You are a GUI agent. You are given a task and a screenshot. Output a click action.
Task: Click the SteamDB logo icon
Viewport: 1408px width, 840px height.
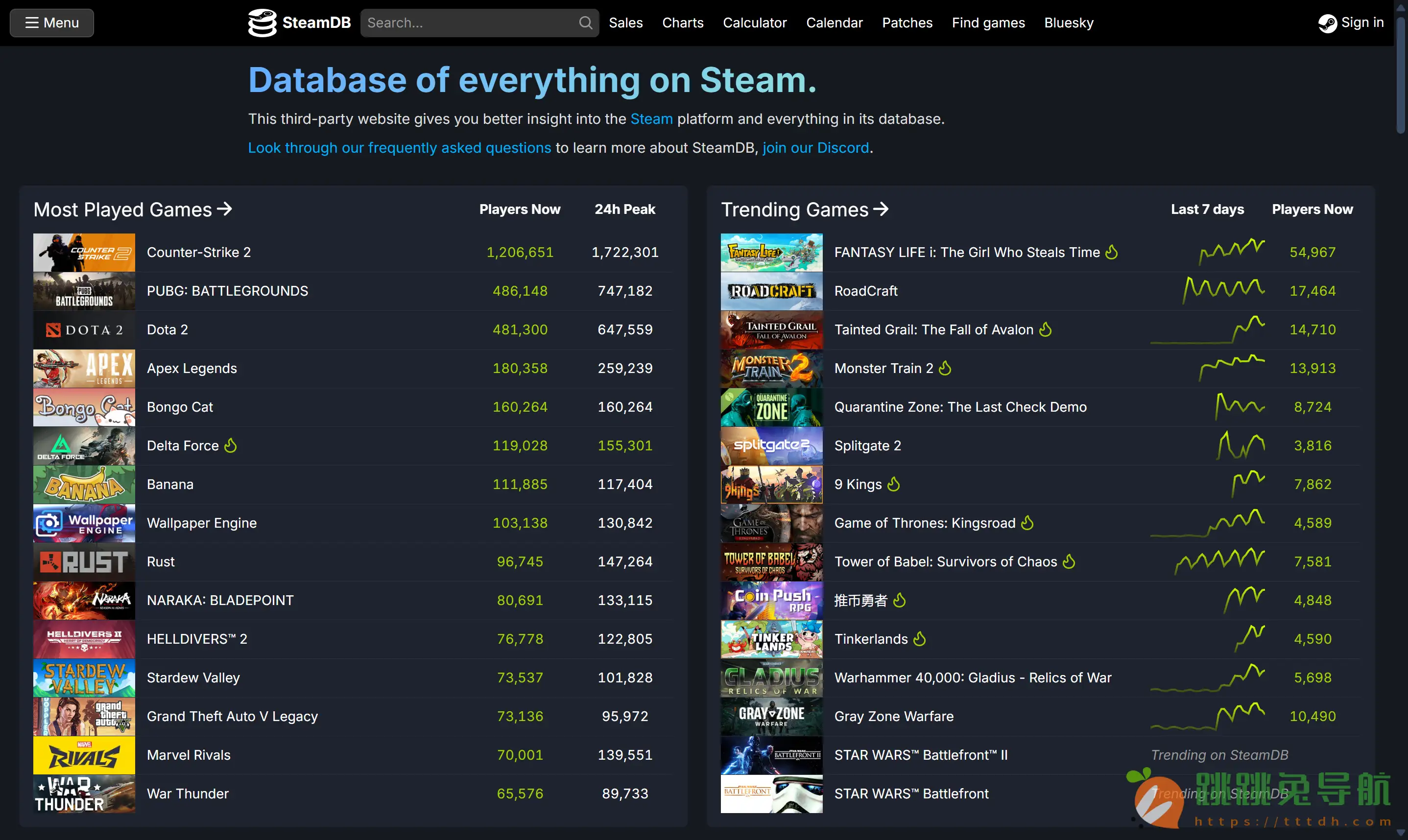pyautogui.click(x=262, y=23)
